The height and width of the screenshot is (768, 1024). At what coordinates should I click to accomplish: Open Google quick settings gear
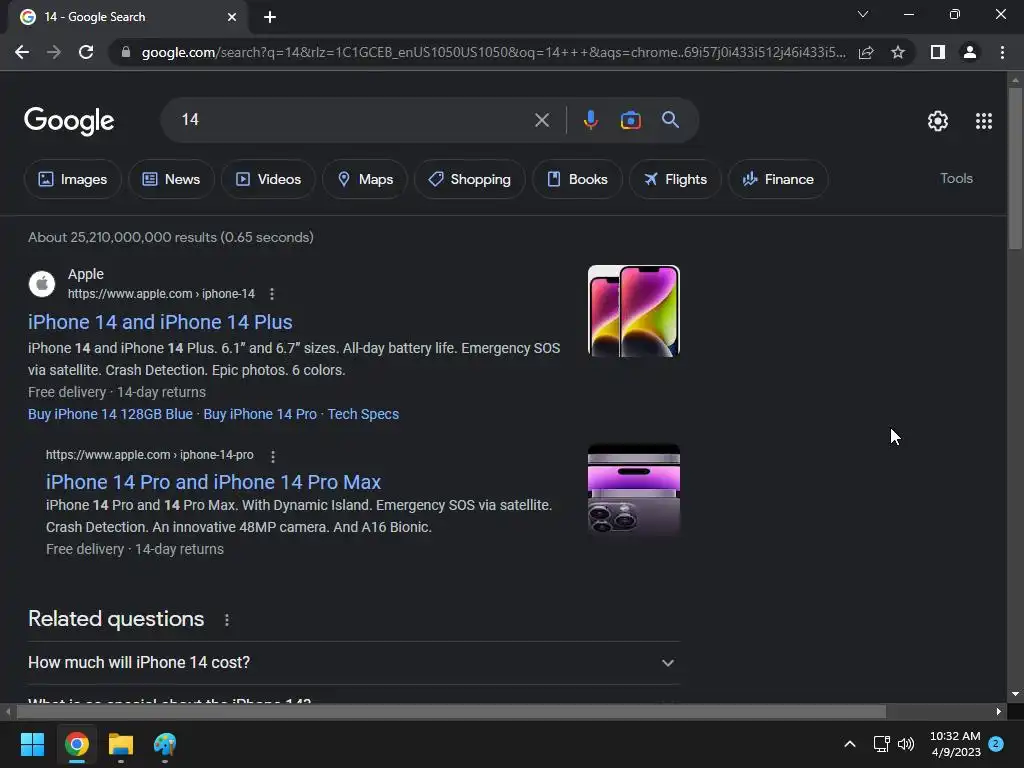click(x=938, y=121)
